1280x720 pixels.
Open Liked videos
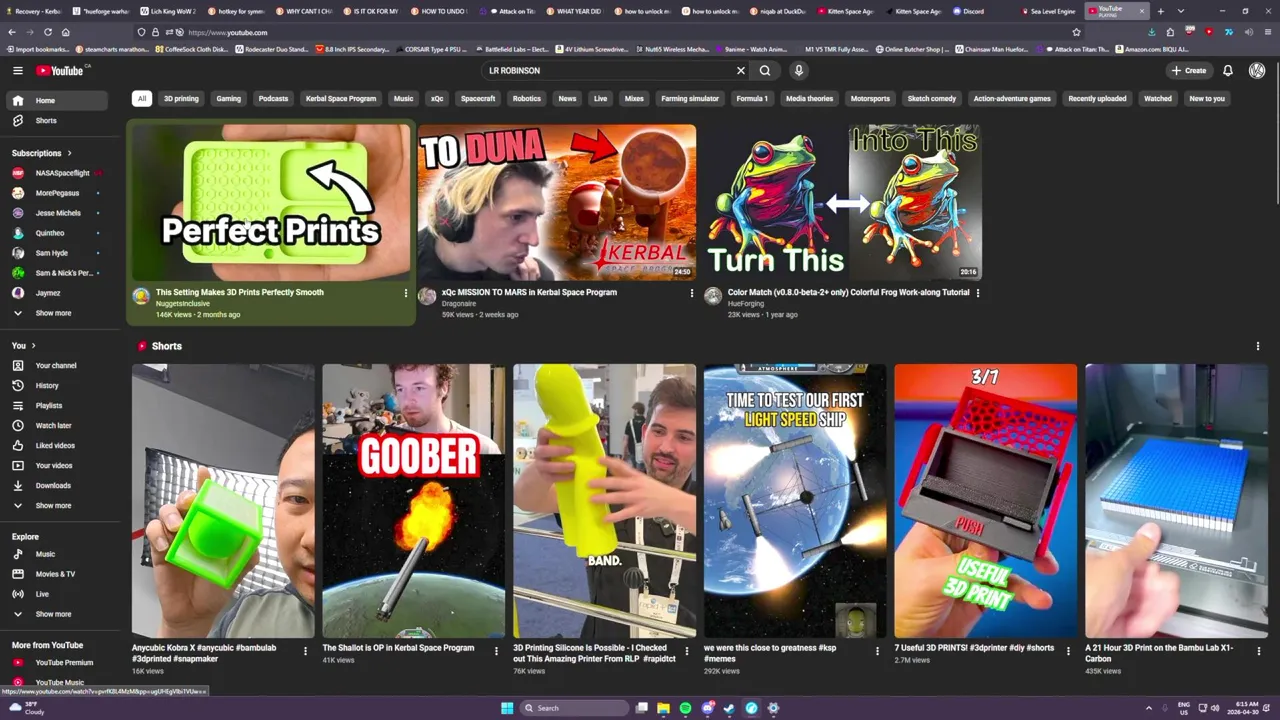(x=57, y=445)
